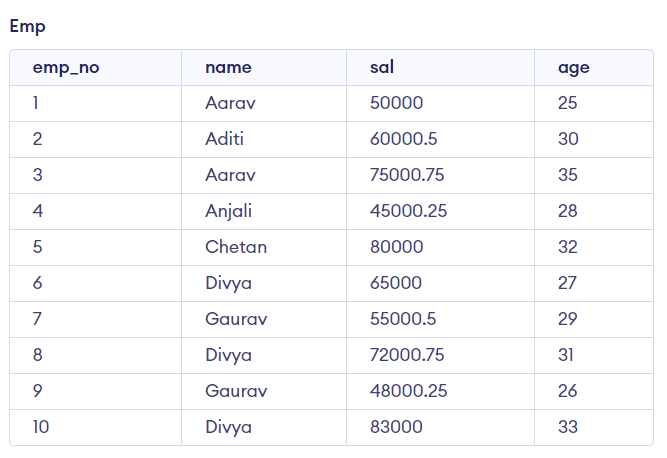This screenshot has width=667, height=458.
Task: Select the name cell Chetan
Action: pyautogui.click(x=236, y=247)
